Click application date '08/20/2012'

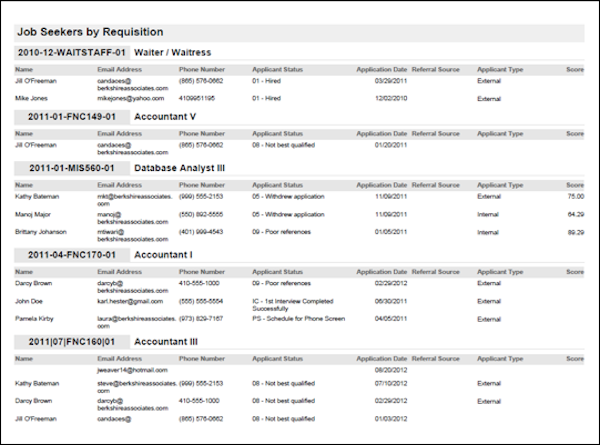coord(391,370)
